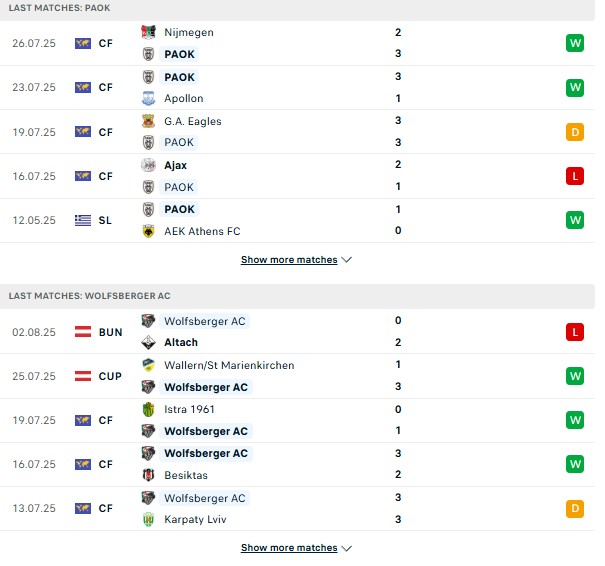The width and height of the screenshot is (605, 566).
Task: Click the G.A. Eagles crest icon
Action: coord(148,121)
